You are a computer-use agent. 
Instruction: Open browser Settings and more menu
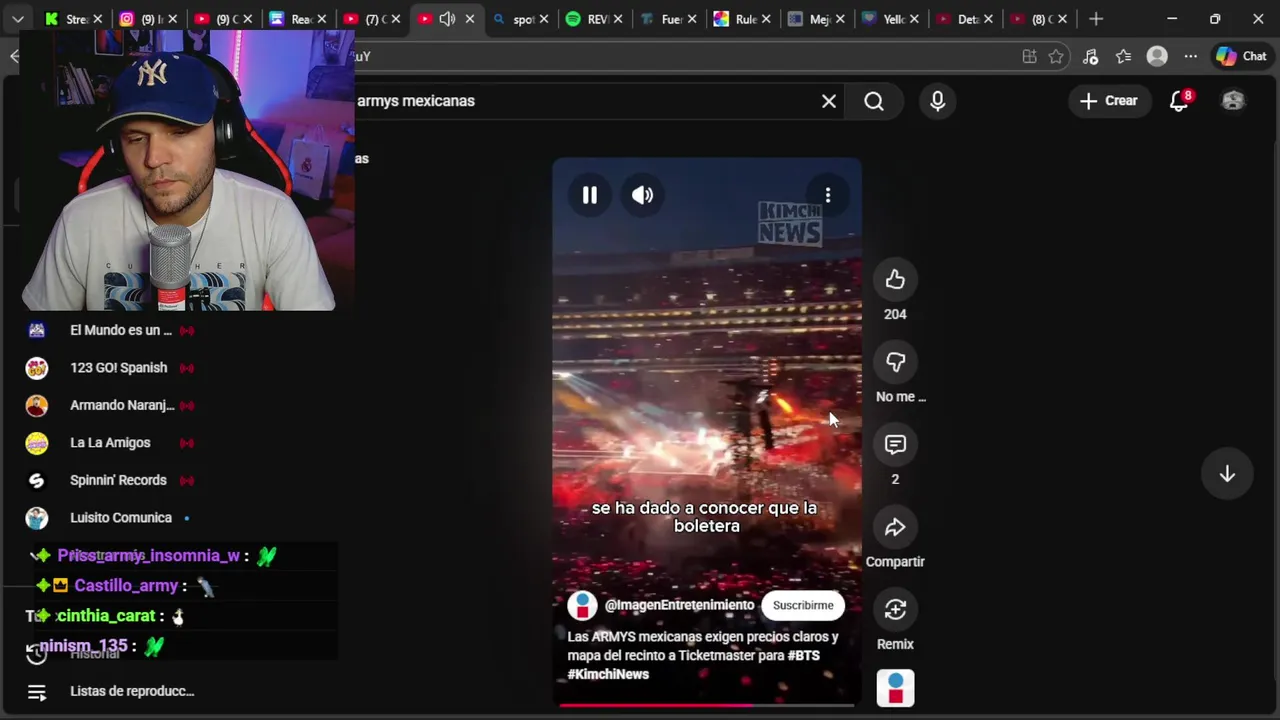1190,57
